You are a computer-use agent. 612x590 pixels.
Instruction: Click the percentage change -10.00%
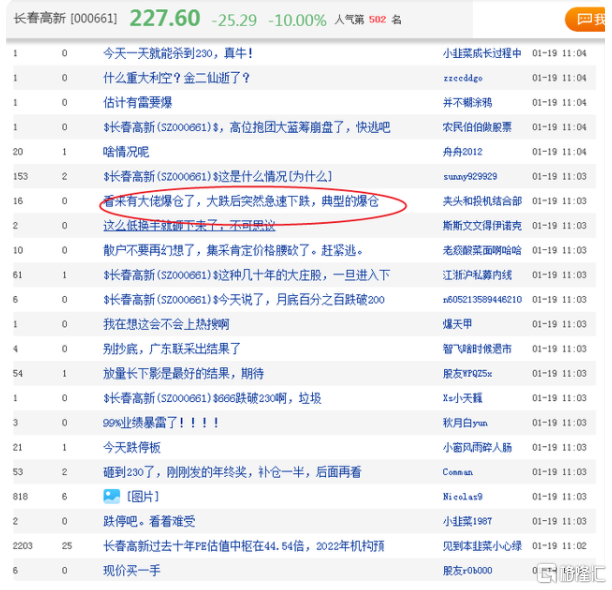pos(297,20)
